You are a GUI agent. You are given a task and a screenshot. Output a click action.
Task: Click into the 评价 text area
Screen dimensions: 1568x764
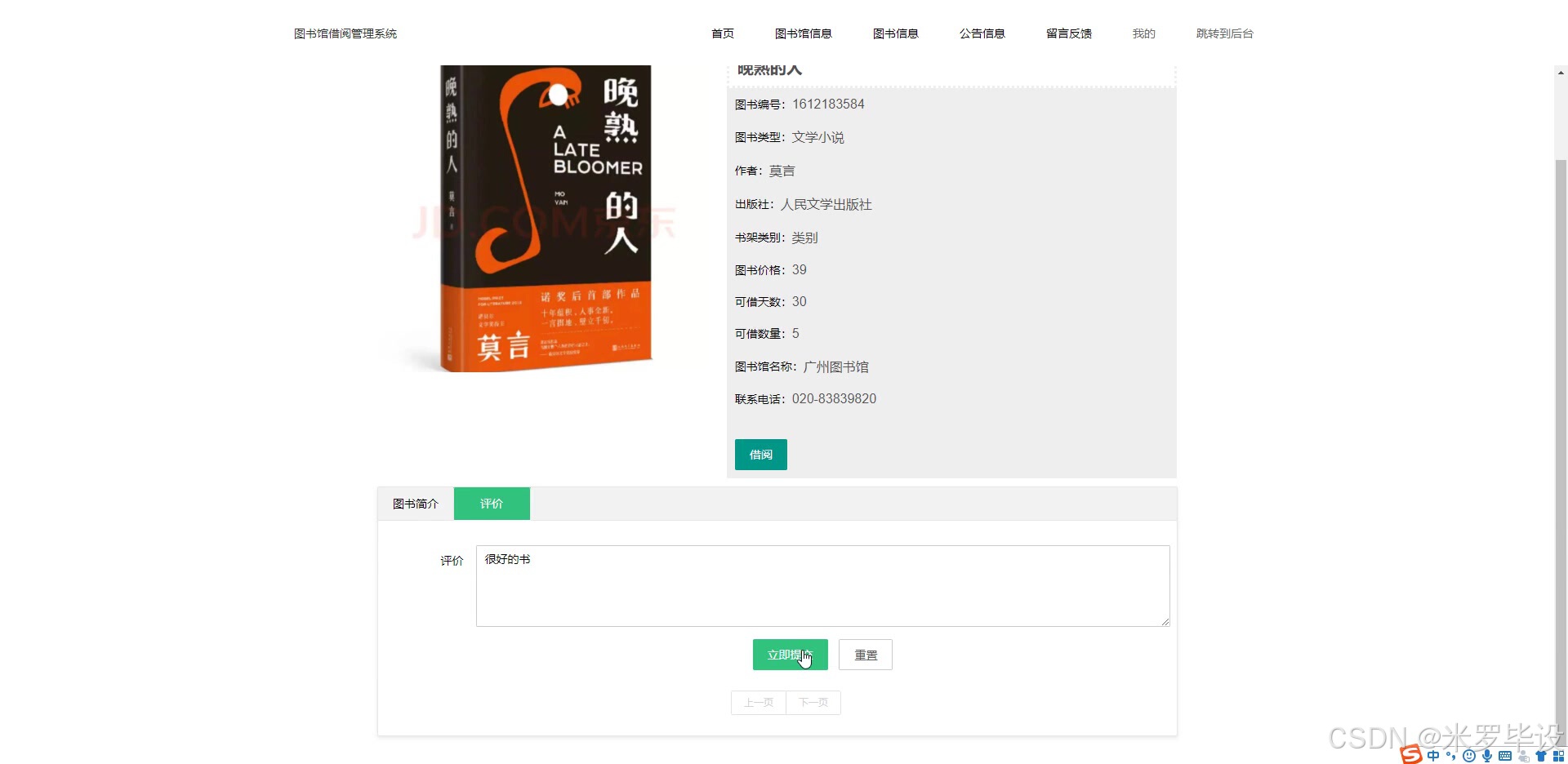click(x=823, y=586)
